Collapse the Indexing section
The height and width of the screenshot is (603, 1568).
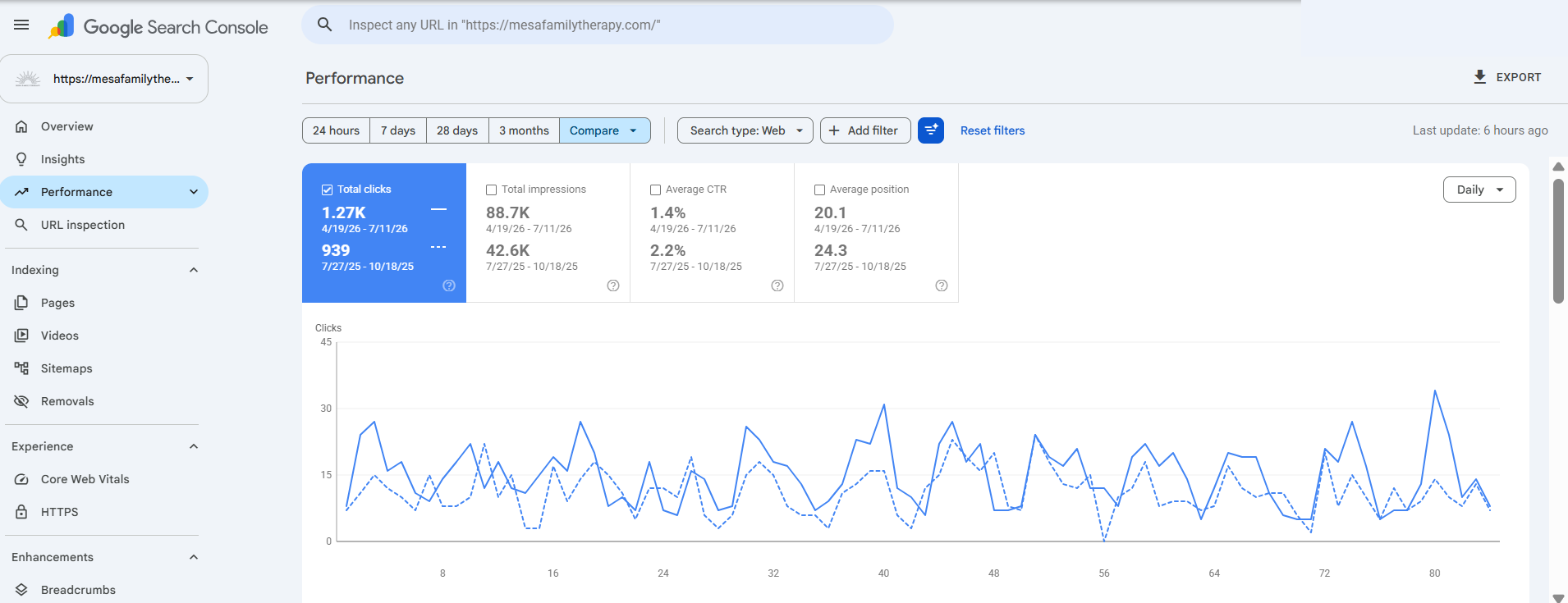pos(194,270)
